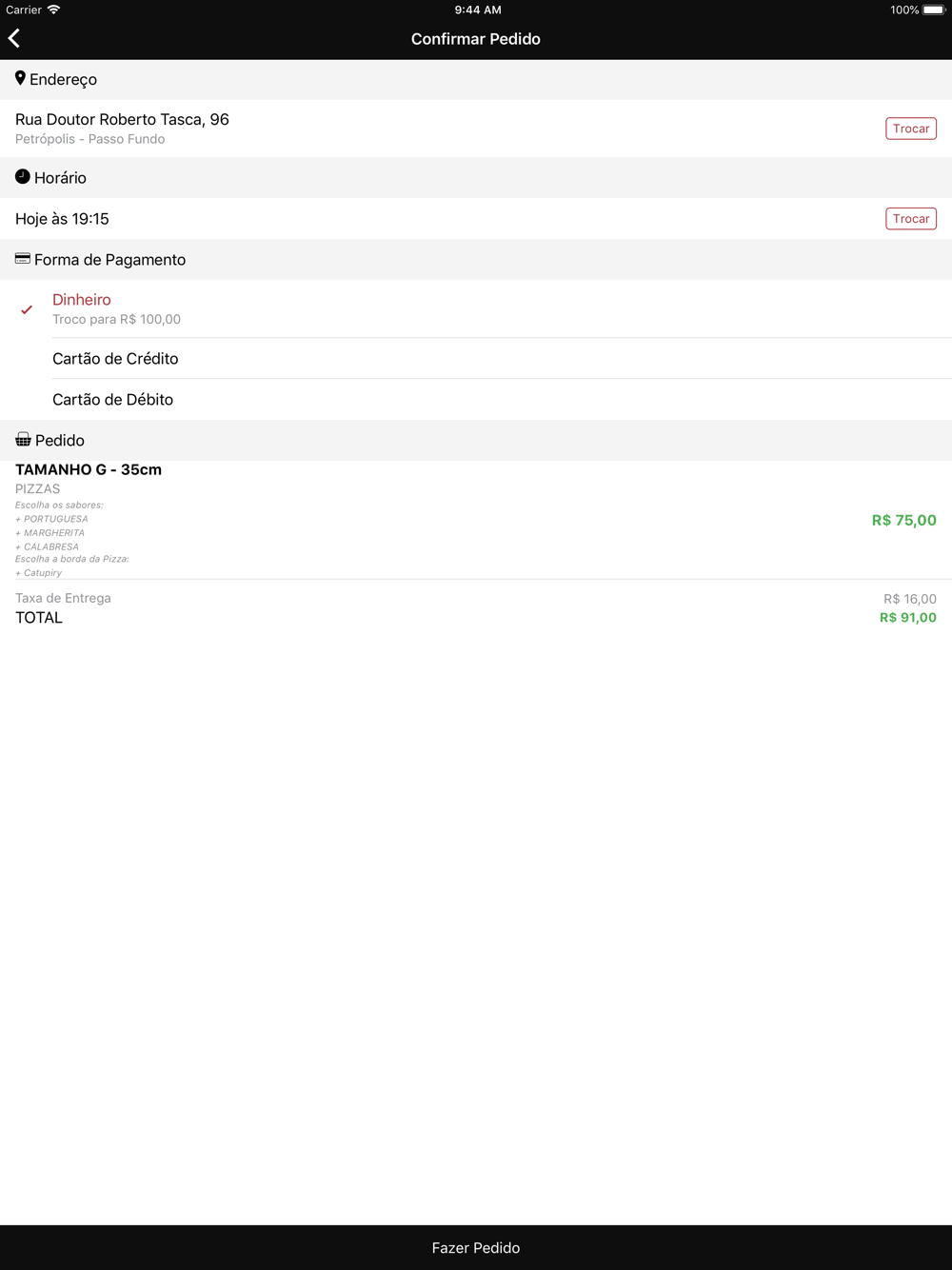Tap the Taxa de Entrega fee row
This screenshot has width=952, height=1270.
[x=476, y=599]
